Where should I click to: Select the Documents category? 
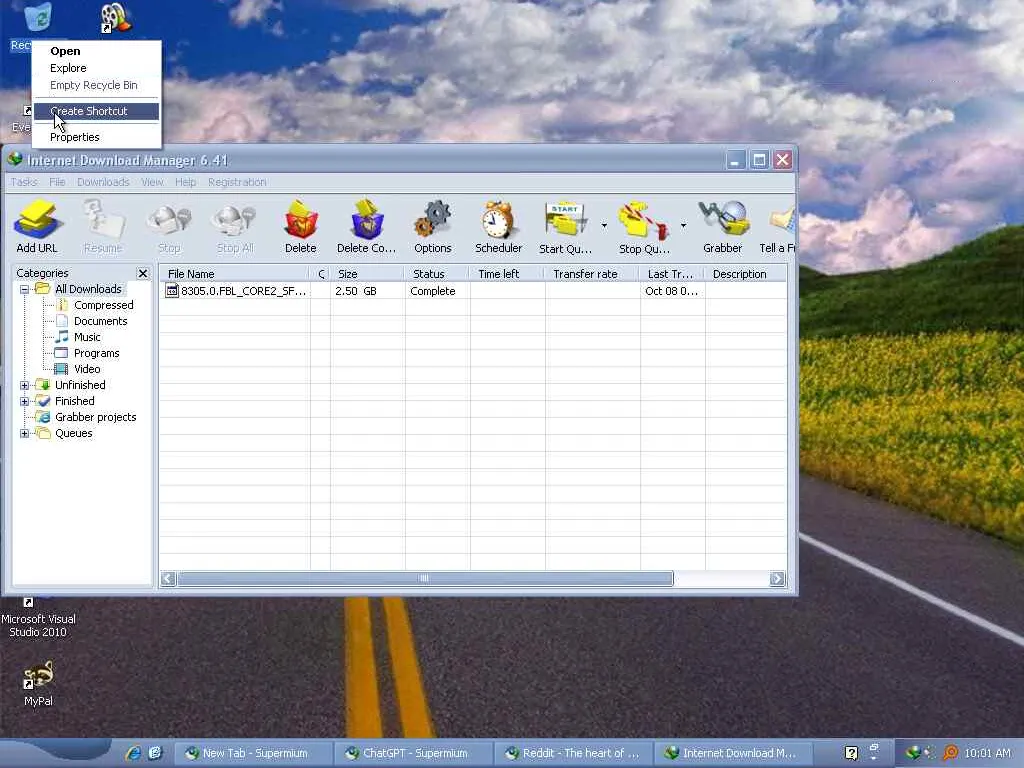point(101,321)
